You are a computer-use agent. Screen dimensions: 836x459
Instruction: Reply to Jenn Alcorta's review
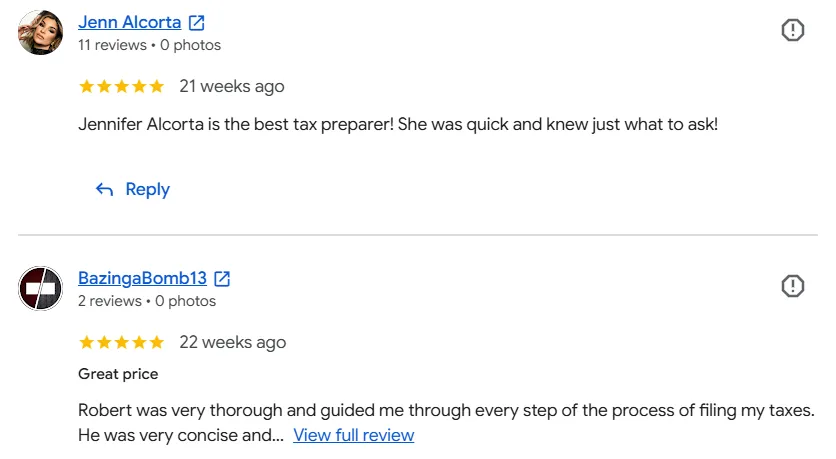click(132, 189)
